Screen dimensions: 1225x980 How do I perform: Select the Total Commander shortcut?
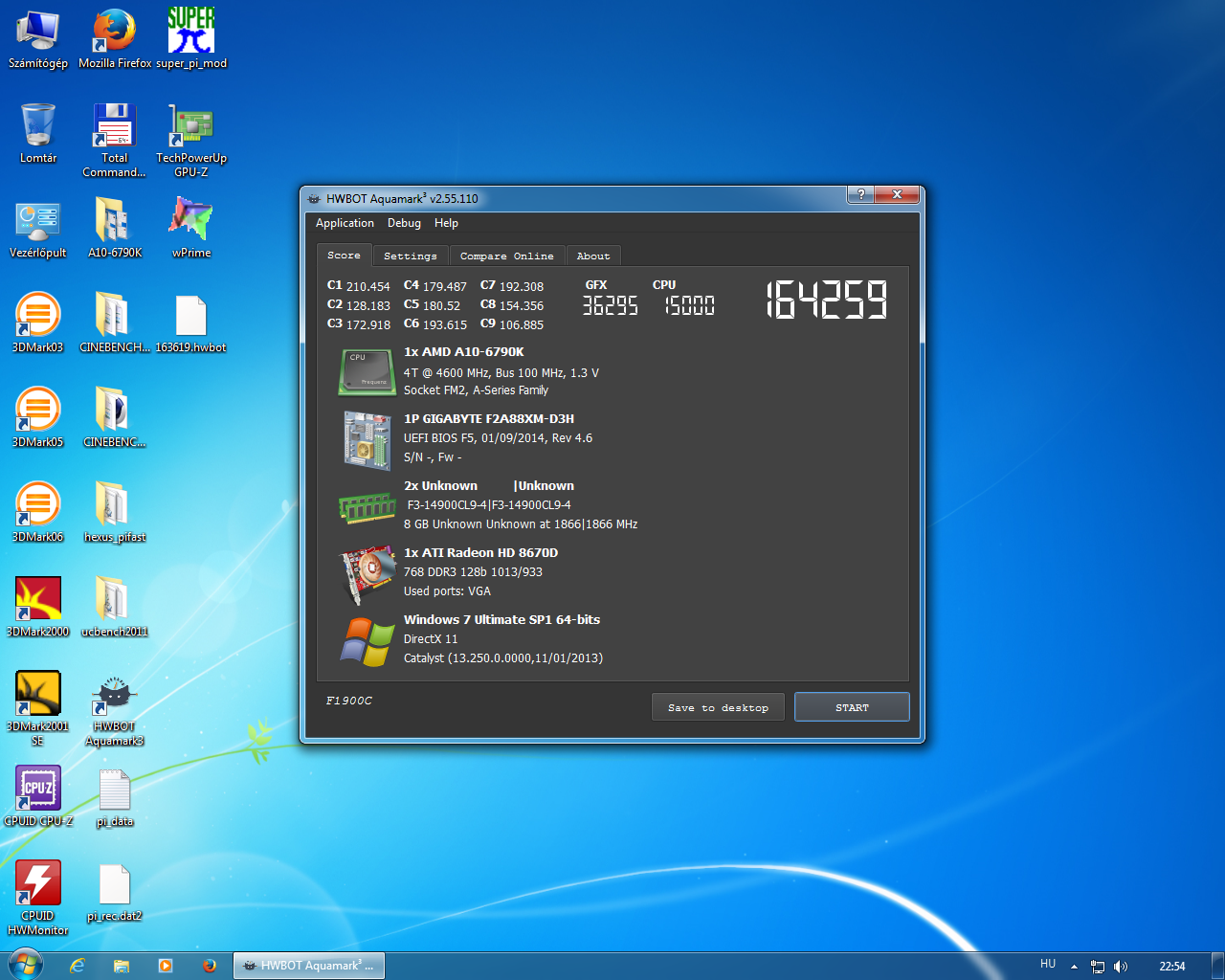coord(115,141)
